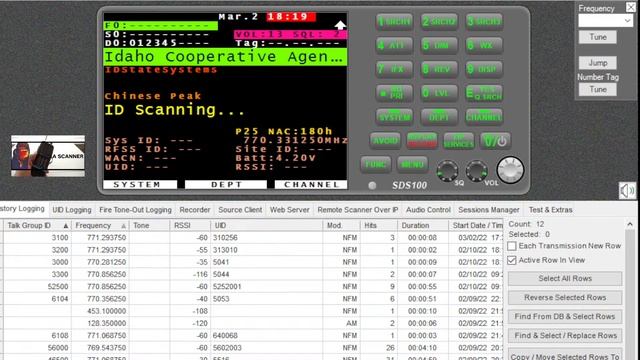Screen dimensions: 640x360
Task: Click keypad button 2 SRCH2
Action: (x=439, y=22)
